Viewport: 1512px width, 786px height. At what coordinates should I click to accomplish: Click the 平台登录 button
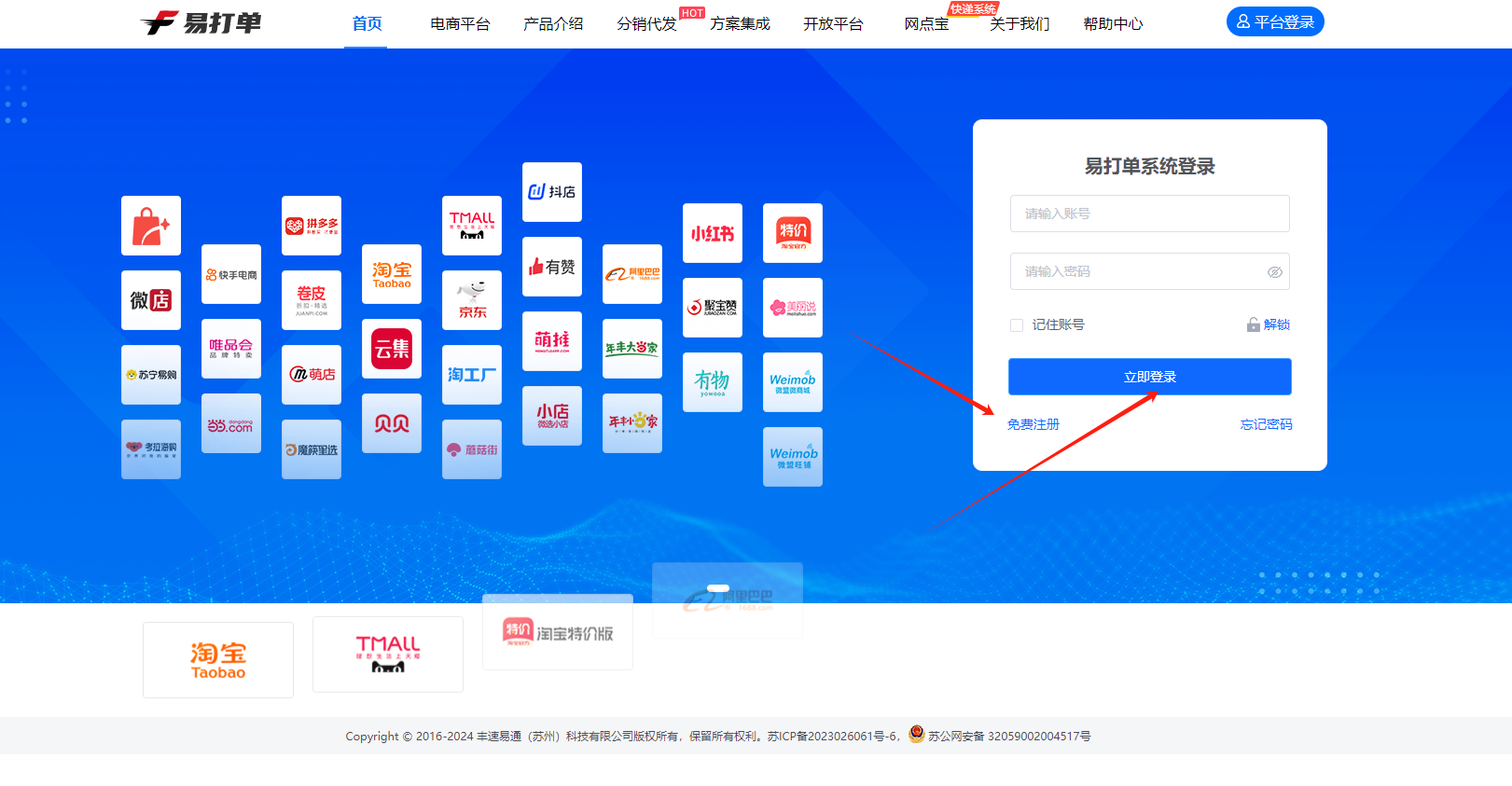pyautogui.click(x=1275, y=21)
